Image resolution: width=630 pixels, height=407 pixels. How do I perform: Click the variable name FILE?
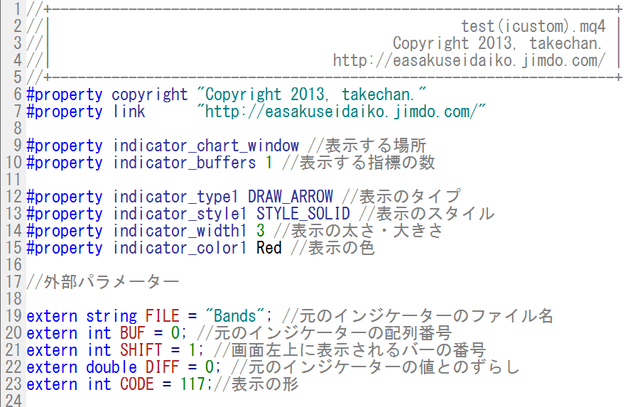162,316
